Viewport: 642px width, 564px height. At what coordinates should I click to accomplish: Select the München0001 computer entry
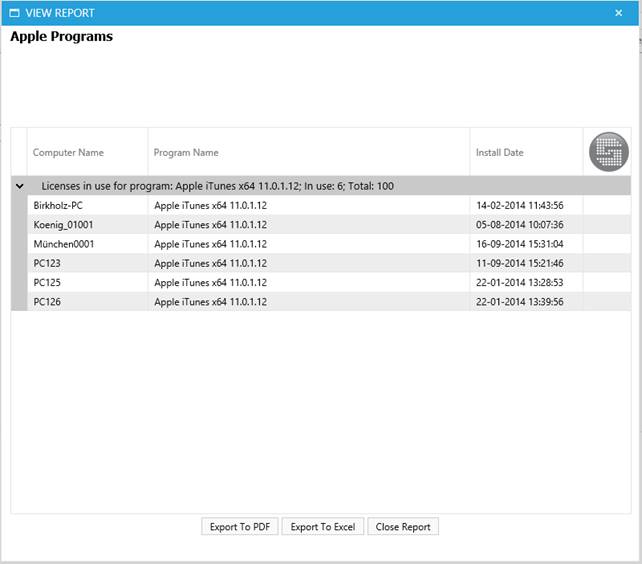coord(64,244)
